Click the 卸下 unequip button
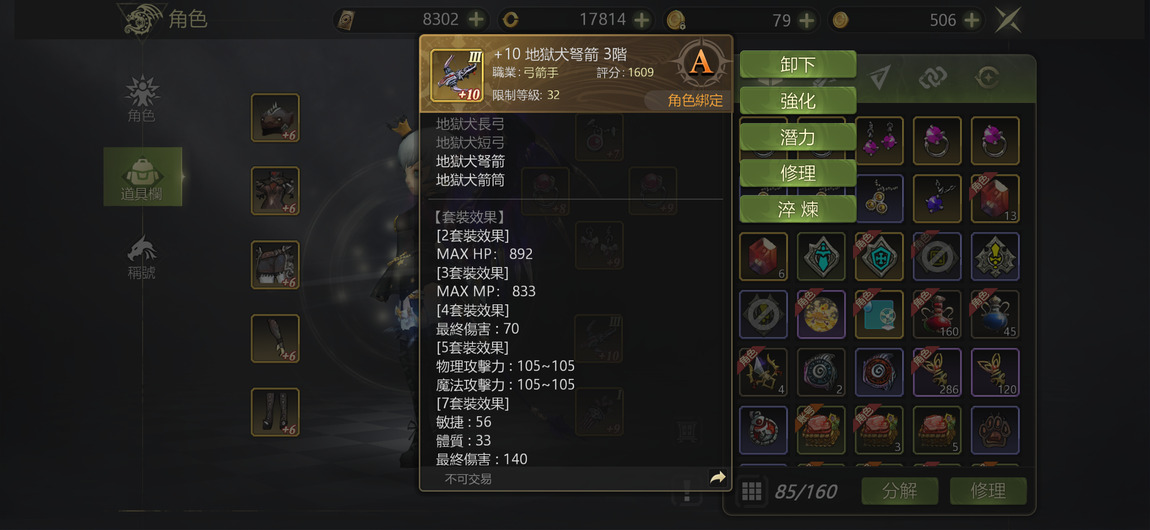Image resolution: width=1150 pixels, height=530 pixels. 798,64
